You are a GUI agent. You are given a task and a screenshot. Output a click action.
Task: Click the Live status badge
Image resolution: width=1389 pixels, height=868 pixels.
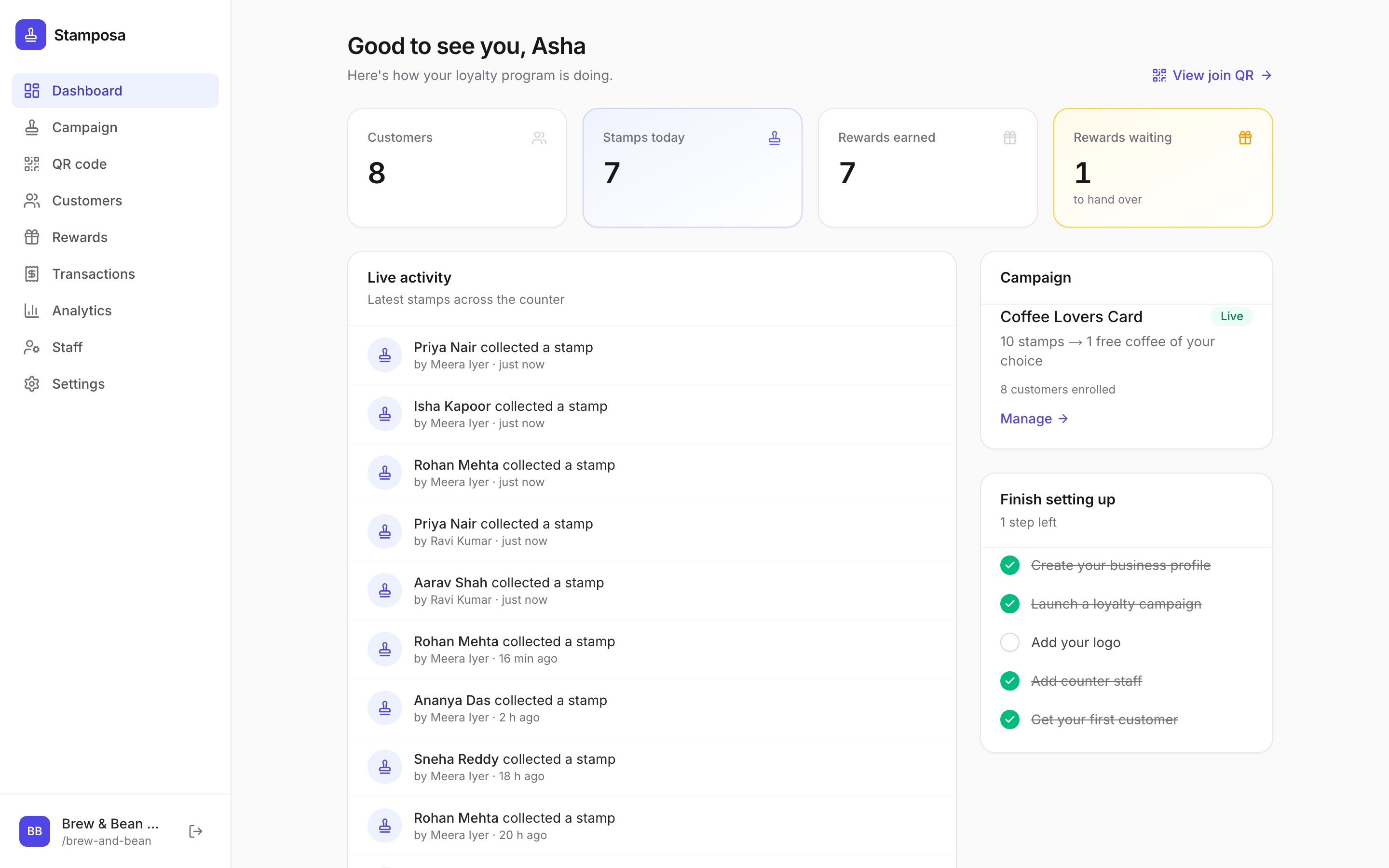[1231, 316]
